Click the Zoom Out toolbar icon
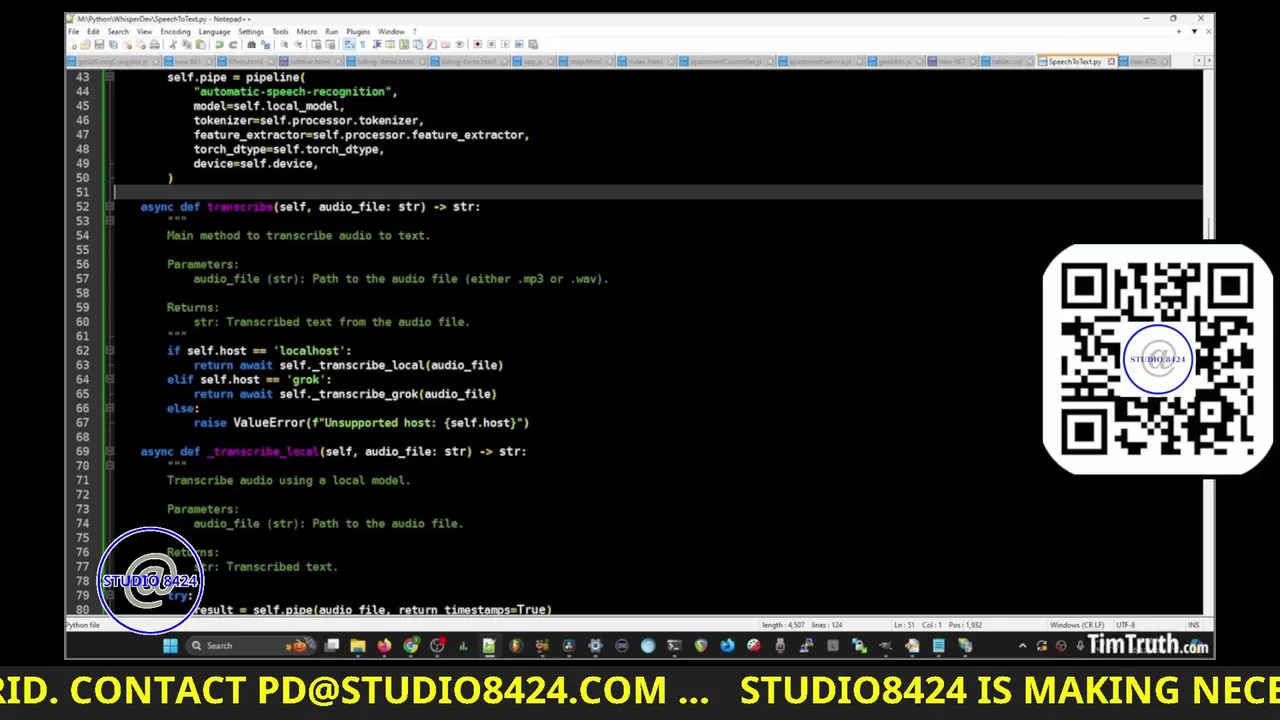Screen dimensions: 1280x720 (x=298, y=44)
